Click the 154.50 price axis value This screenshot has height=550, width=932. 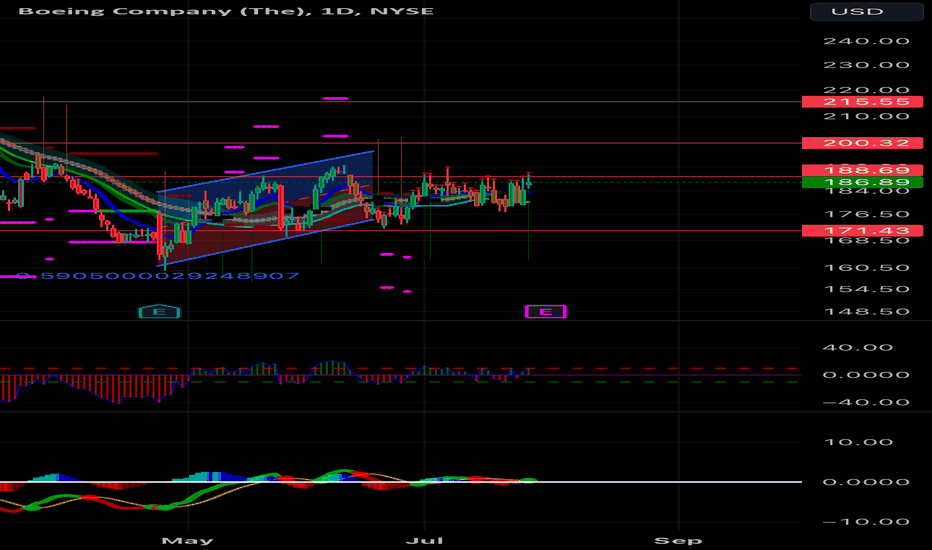point(866,289)
